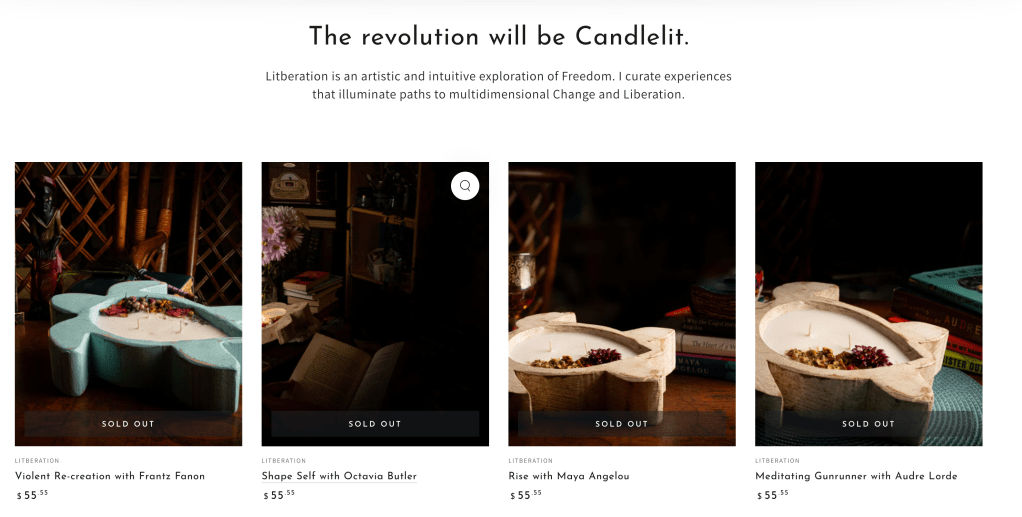Click Shape Self with Octavia Butler link
The width and height of the screenshot is (1022, 517).
click(x=339, y=476)
